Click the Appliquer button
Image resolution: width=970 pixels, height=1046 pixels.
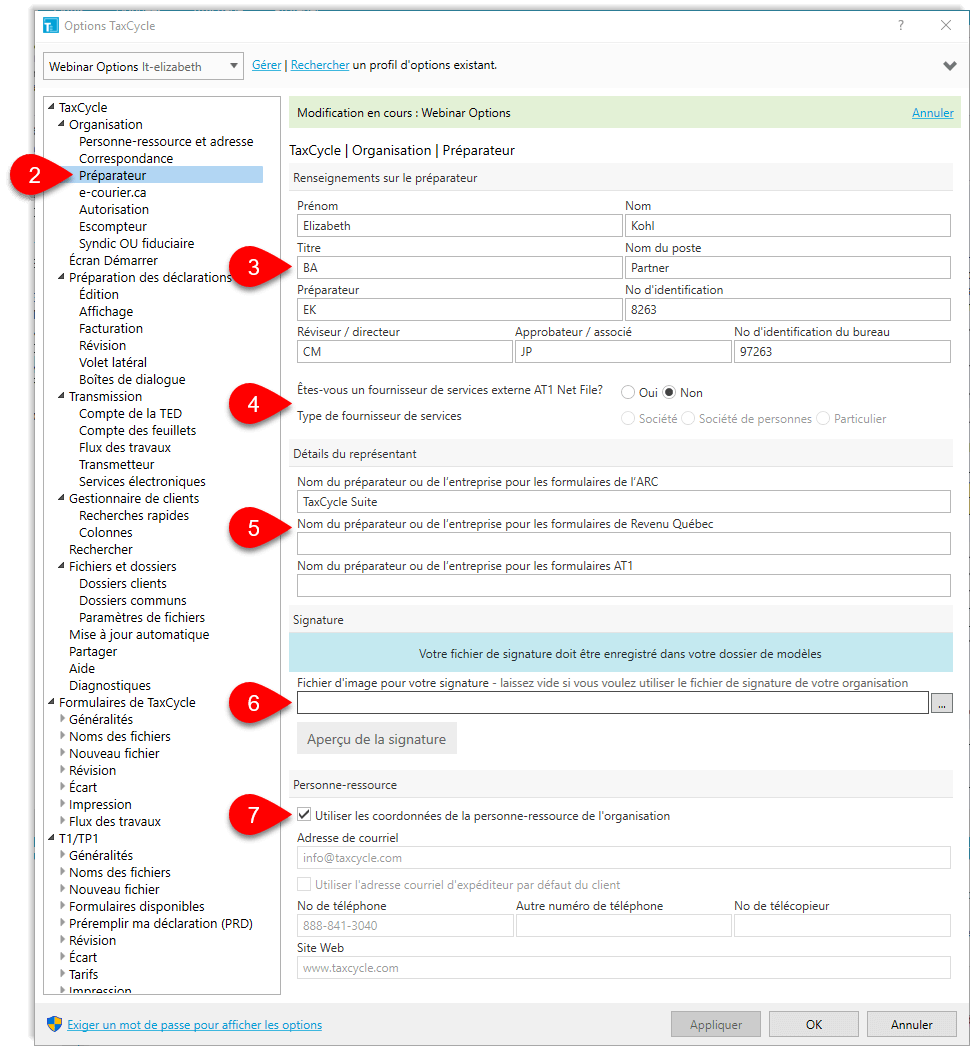pyautogui.click(x=716, y=1024)
